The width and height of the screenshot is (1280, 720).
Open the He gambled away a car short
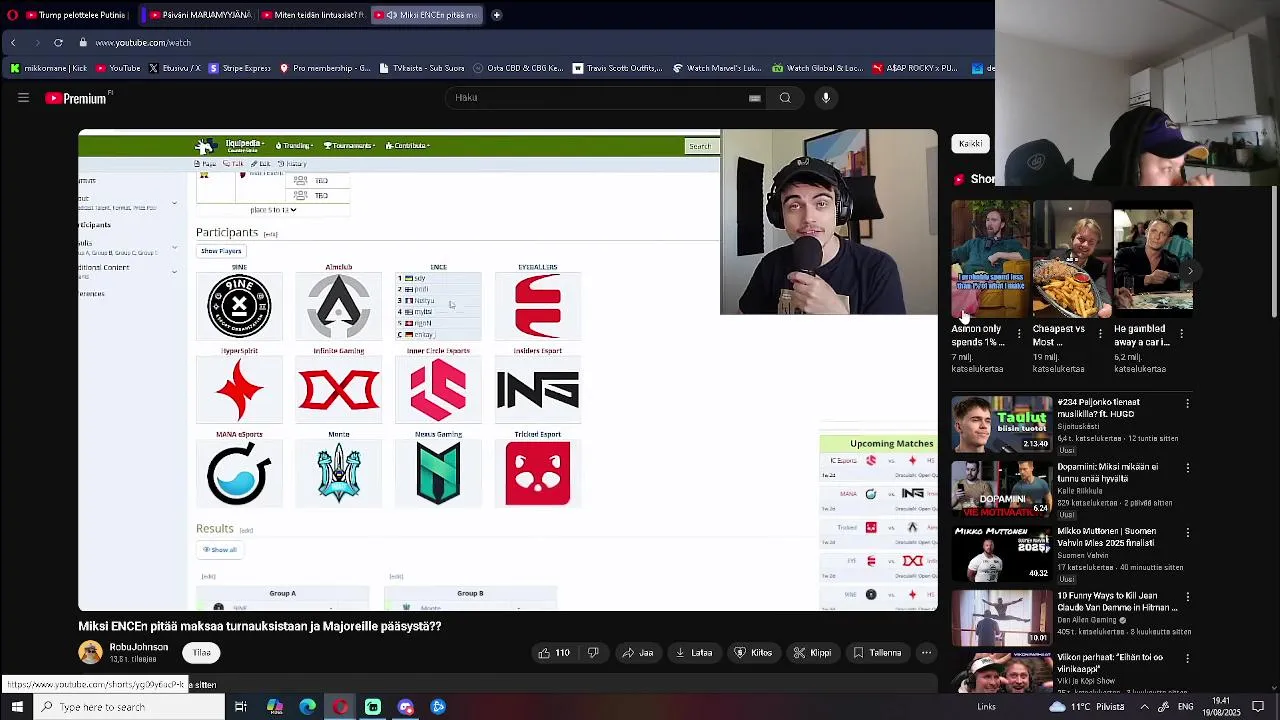[1153, 259]
